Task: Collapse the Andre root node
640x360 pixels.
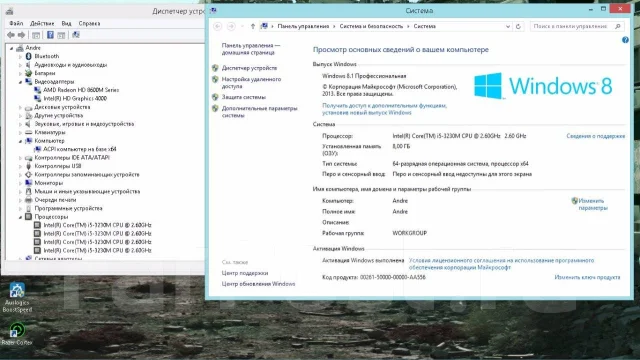Action: click(x=11, y=48)
